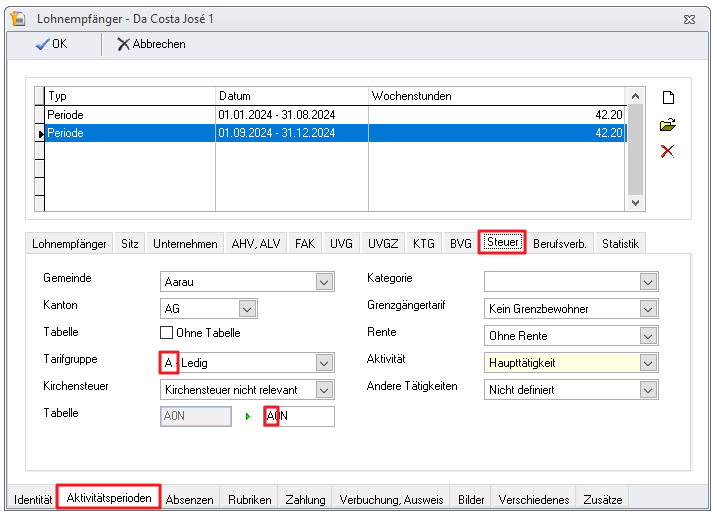The width and height of the screenshot is (717, 515).
Task: Click the new period document icon
Action: pos(668,97)
